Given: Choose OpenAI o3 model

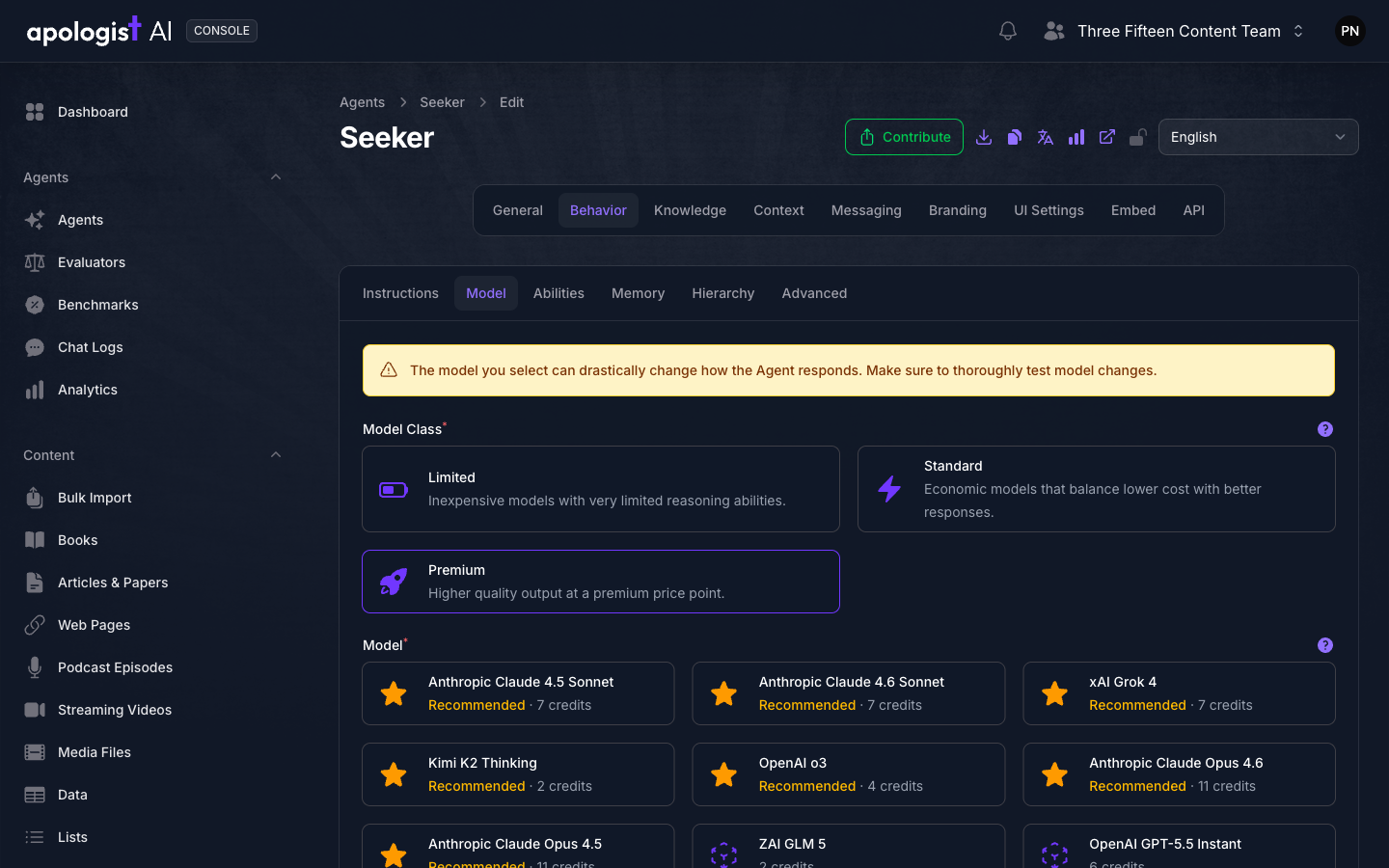Looking at the screenshot, I should pos(849,774).
